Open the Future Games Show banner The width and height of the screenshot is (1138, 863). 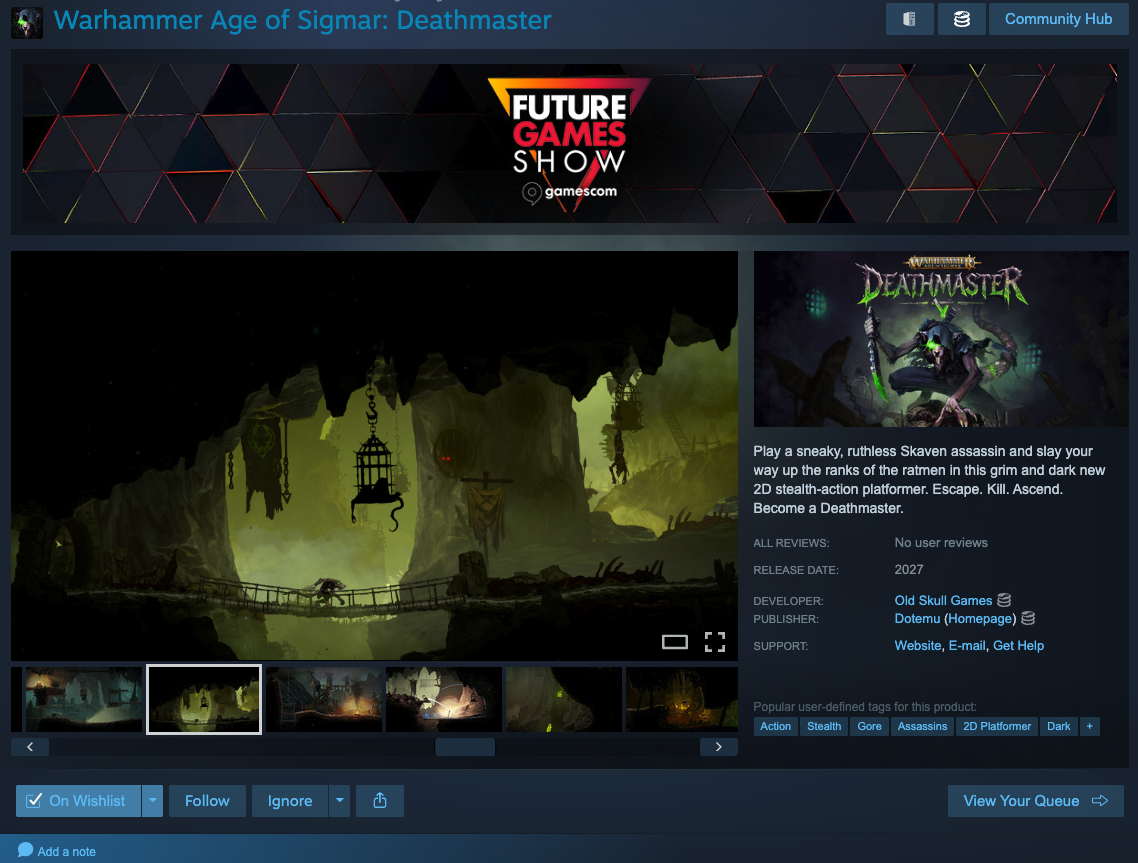[570, 143]
